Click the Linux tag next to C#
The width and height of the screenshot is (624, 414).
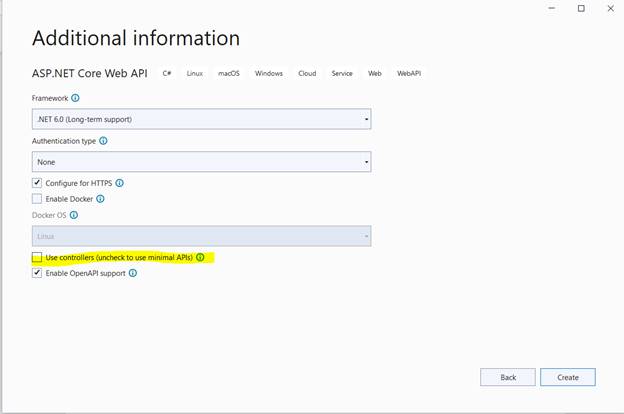click(x=195, y=73)
